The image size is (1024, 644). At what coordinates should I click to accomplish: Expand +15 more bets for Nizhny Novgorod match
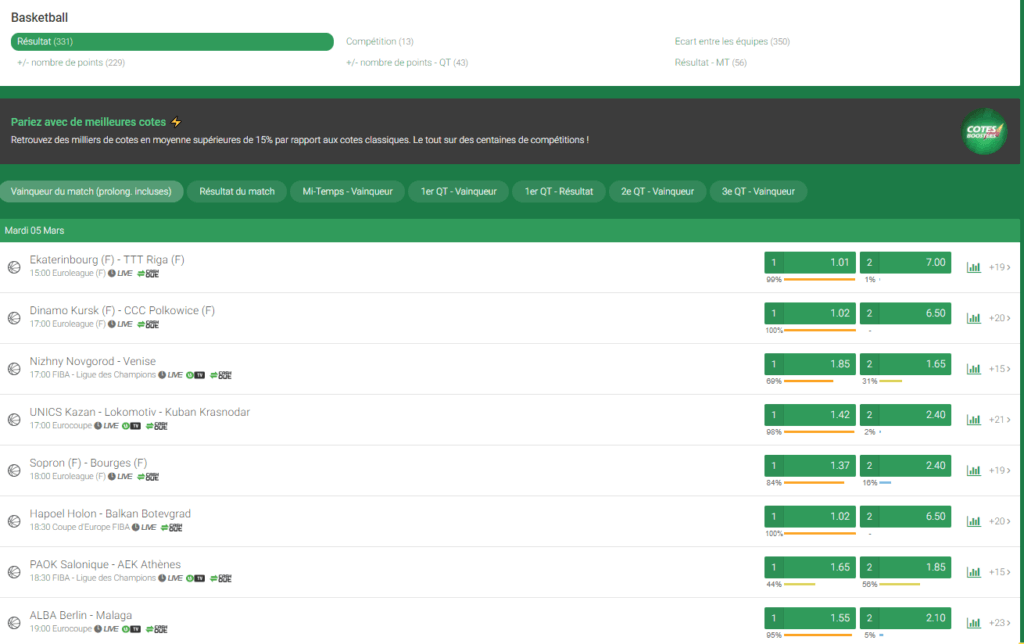[999, 369]
